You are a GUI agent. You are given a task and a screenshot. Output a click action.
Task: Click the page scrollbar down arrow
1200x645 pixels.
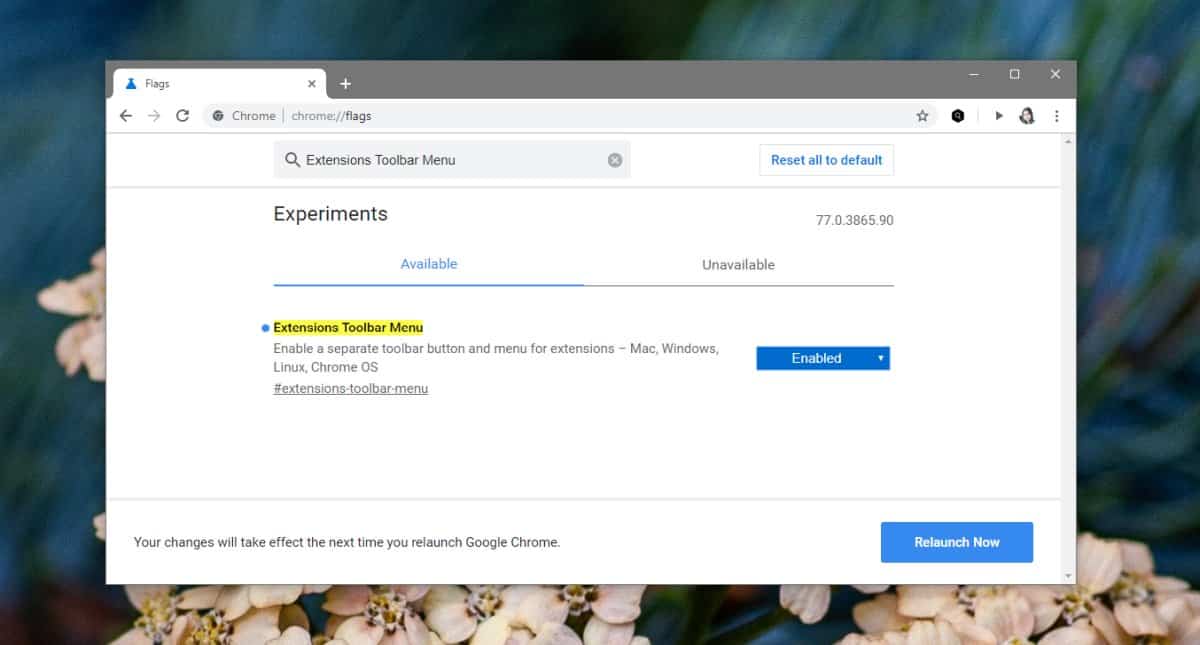1069,576
